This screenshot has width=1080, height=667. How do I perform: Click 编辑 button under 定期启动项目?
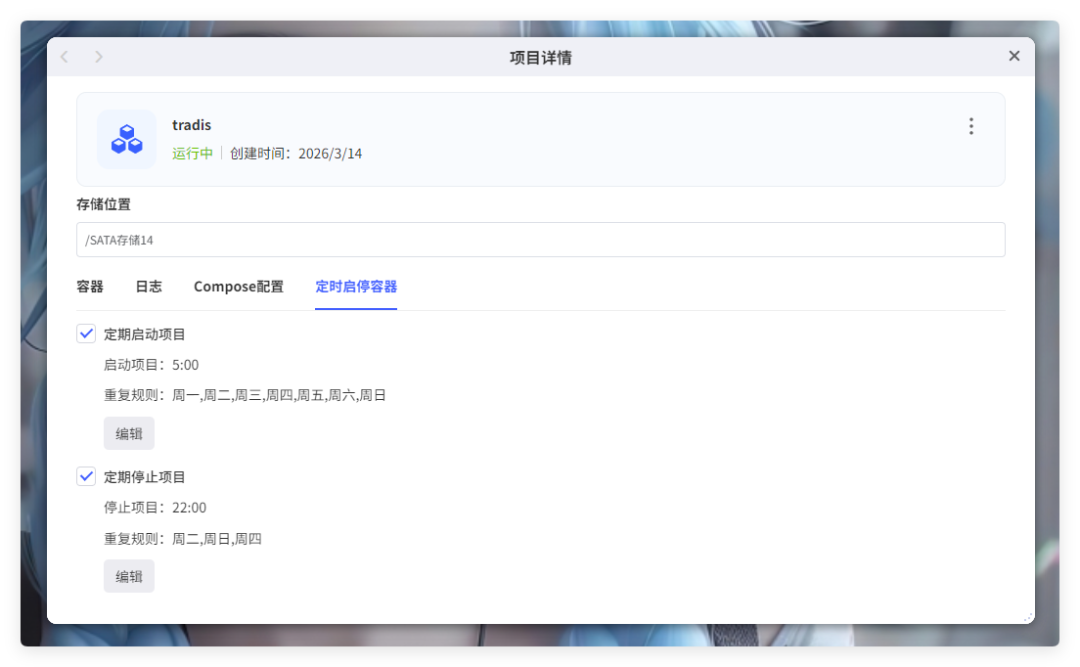tap(129, 433)
